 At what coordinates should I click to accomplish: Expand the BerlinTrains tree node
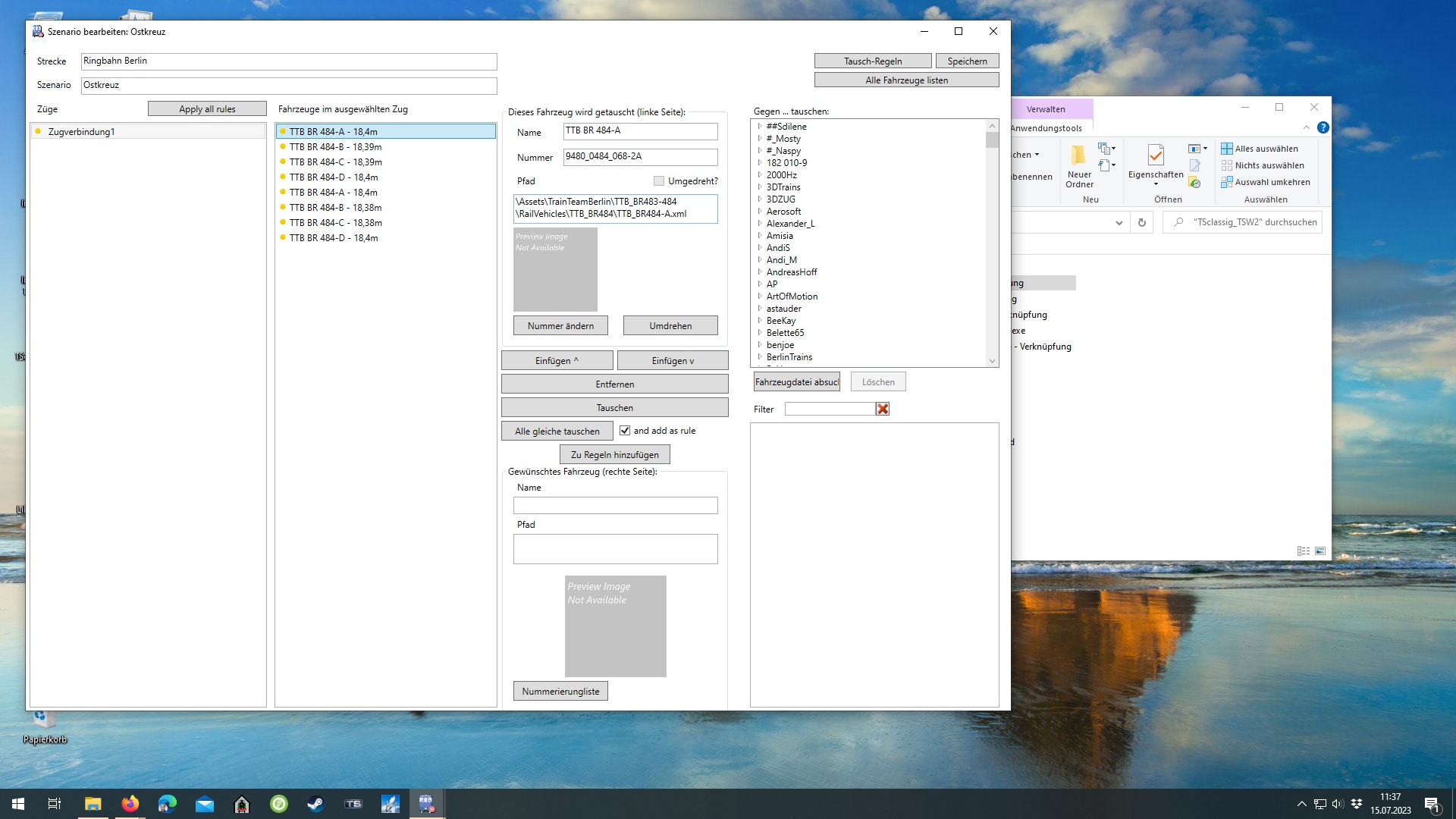point(759,357)
